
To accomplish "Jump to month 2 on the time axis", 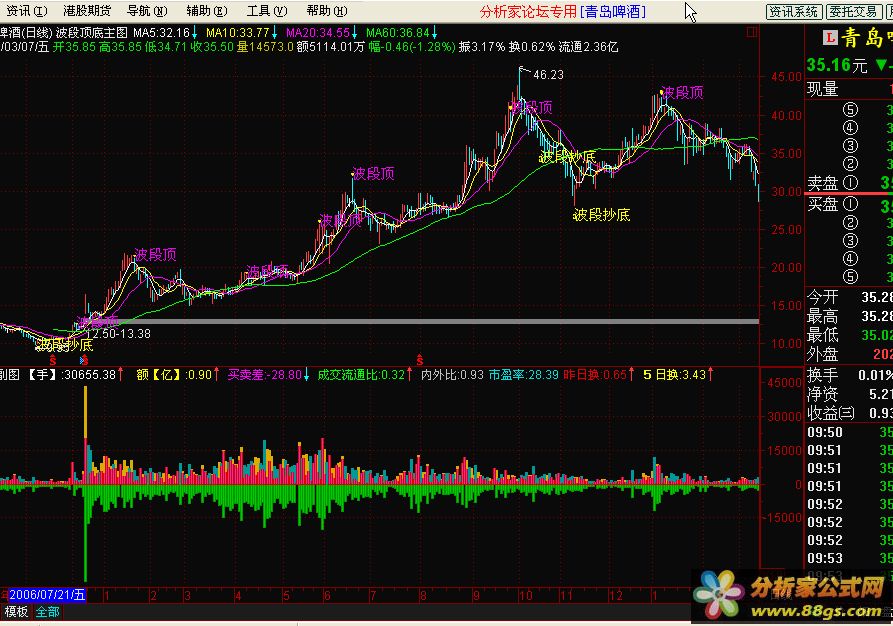I will click(x=153, y=596).
